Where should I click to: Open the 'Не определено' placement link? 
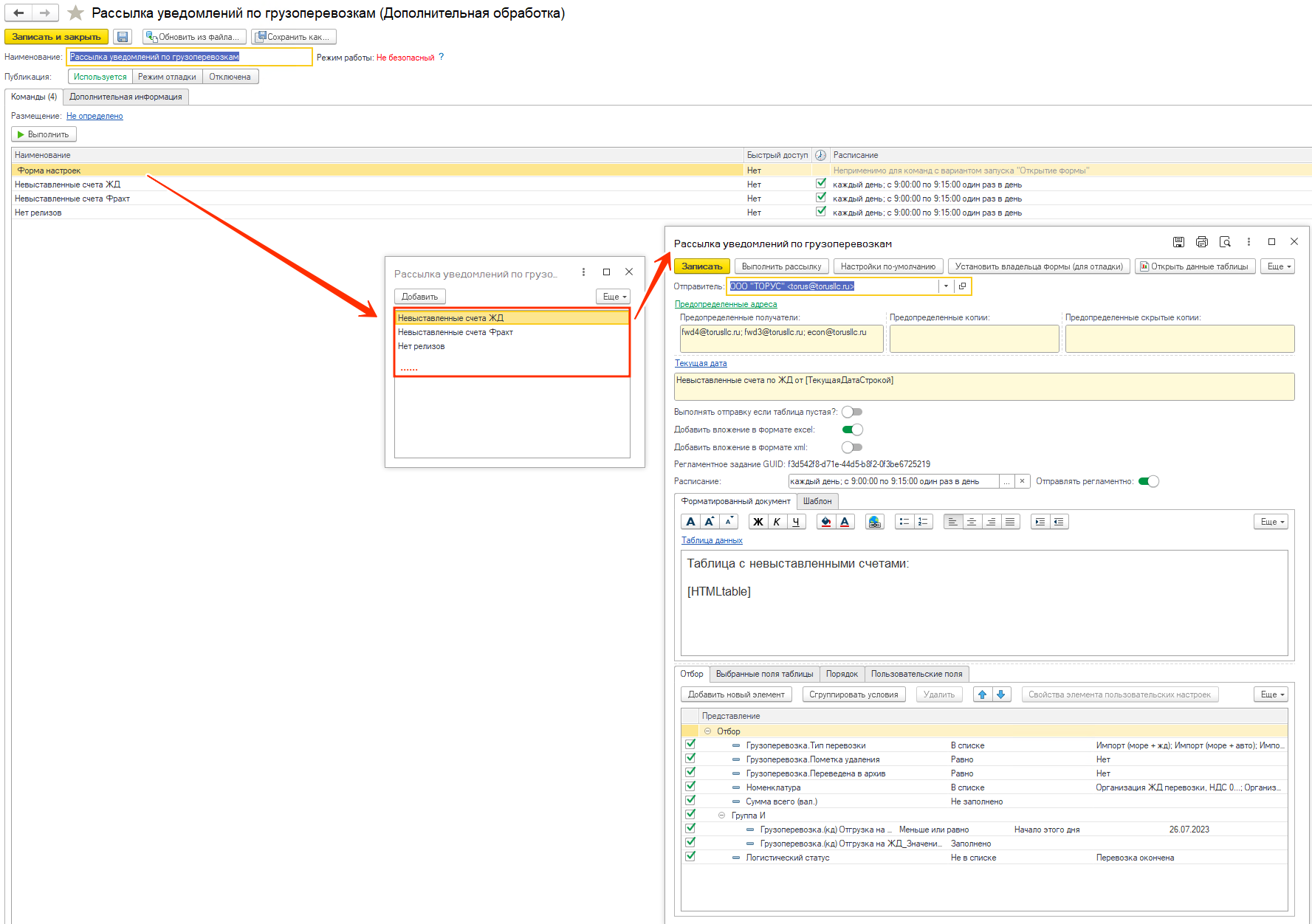pyautogui.click(x=95, y=116)
